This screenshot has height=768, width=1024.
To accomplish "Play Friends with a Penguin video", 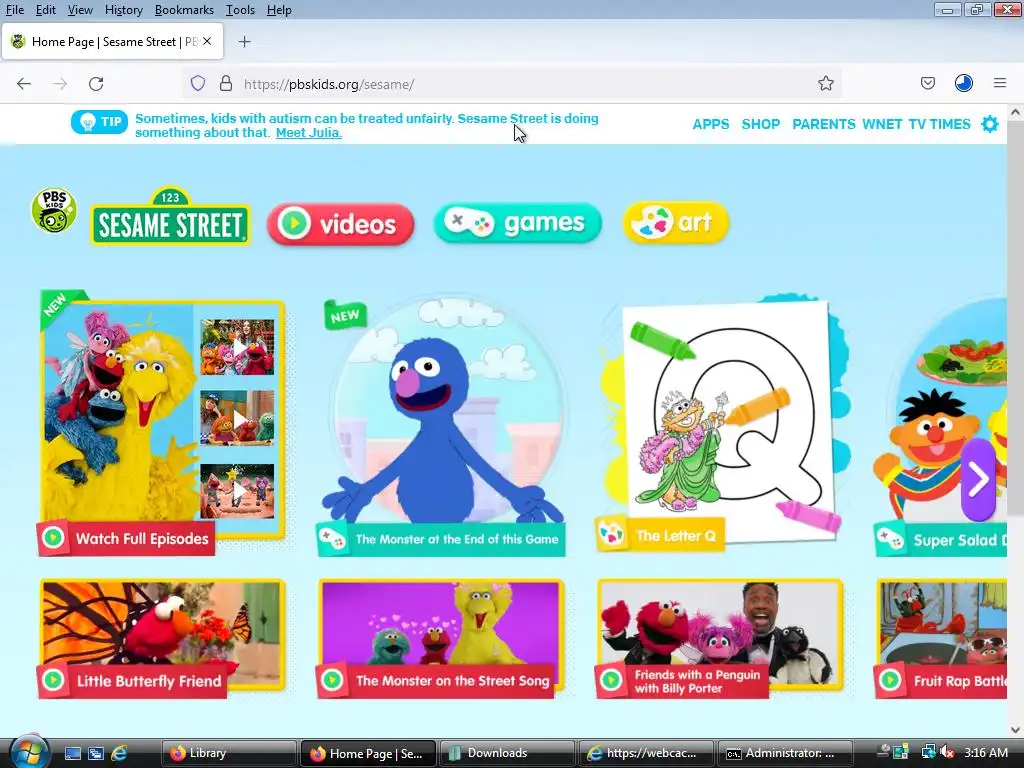I will (x=720, y=639).
